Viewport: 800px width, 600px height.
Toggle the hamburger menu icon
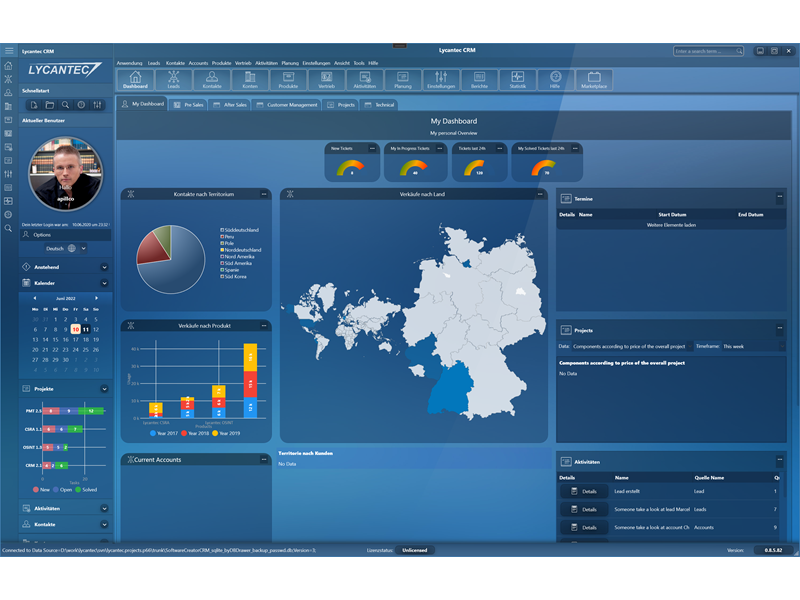[9, 51]
